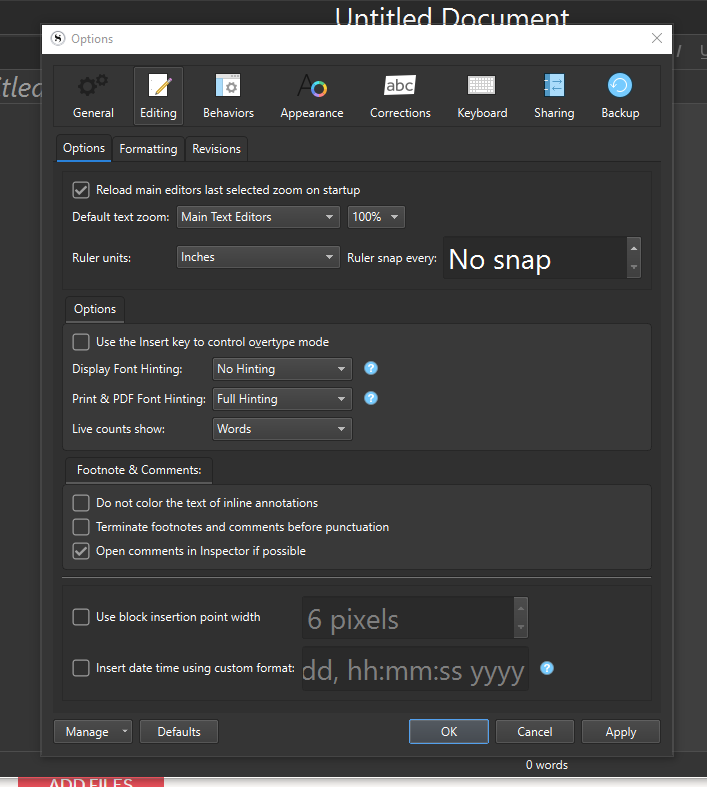
Task: Click the Cancel button
Action: (x=534, y=732)
